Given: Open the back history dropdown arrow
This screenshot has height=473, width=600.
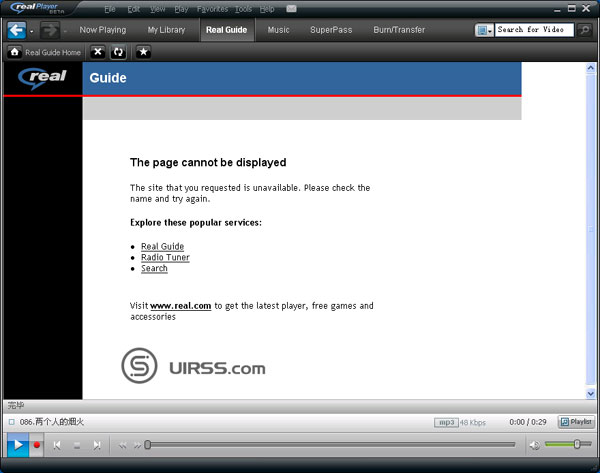Looking at the screenshot, I should point(31,31).
